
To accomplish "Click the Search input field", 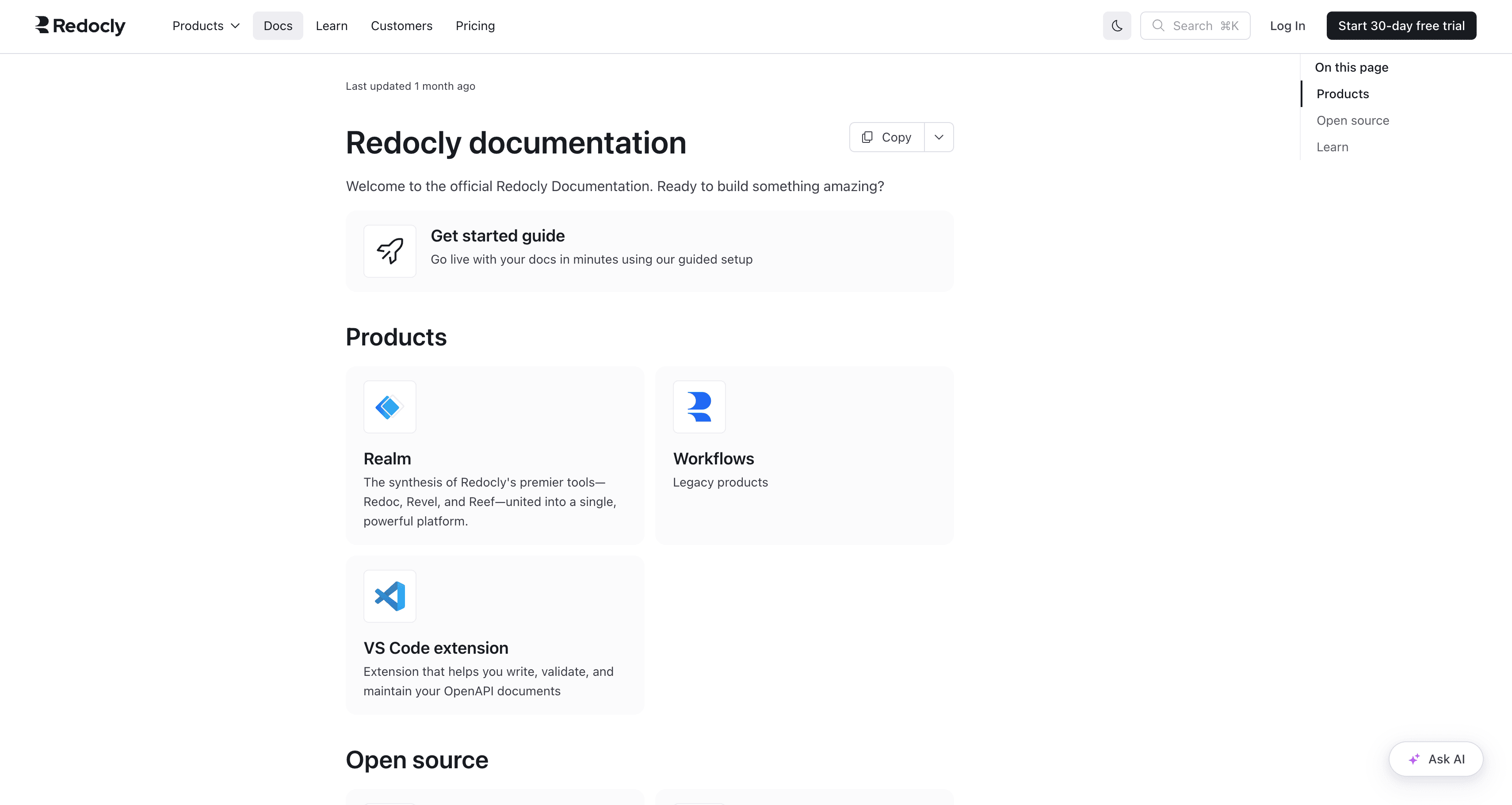I will tap(1195, 26).
